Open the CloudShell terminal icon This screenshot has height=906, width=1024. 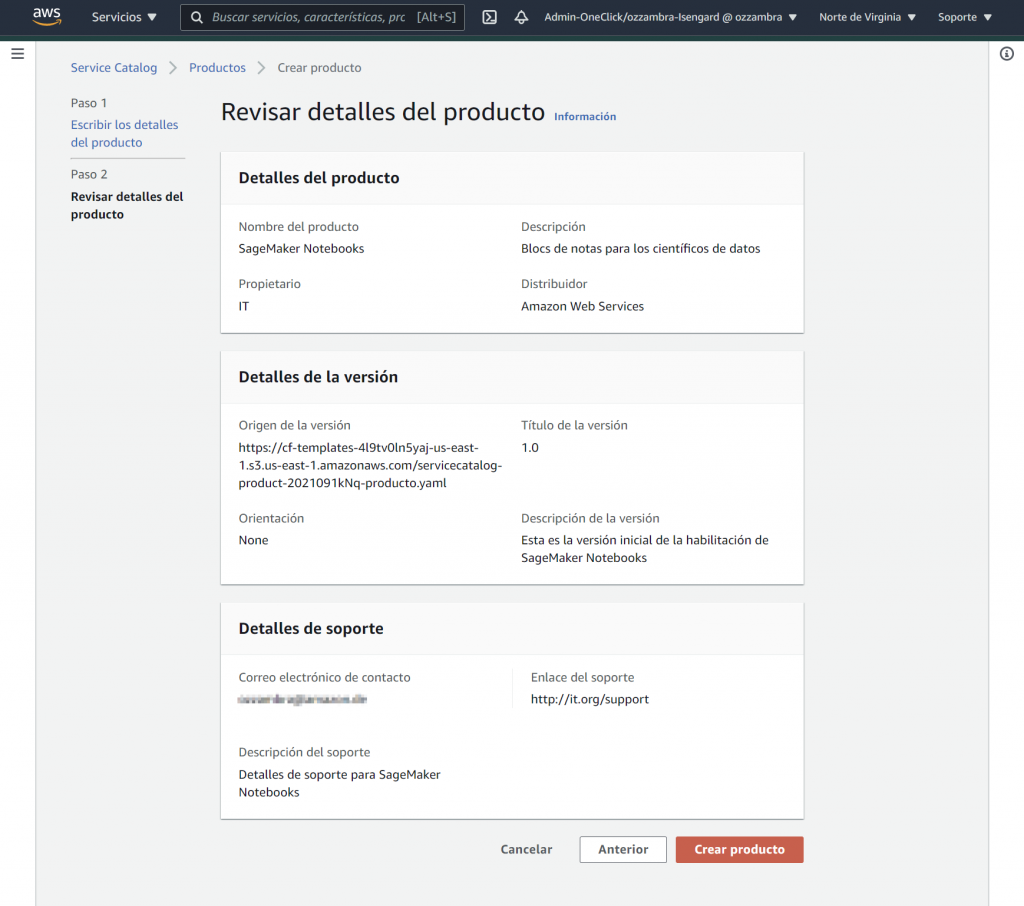[489, 17]
